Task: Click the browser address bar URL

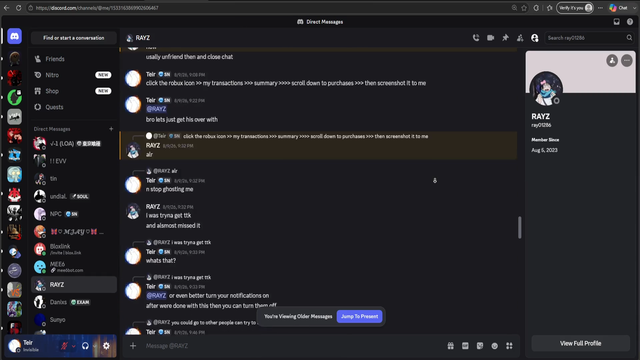Action: click(x=97, y=8)
